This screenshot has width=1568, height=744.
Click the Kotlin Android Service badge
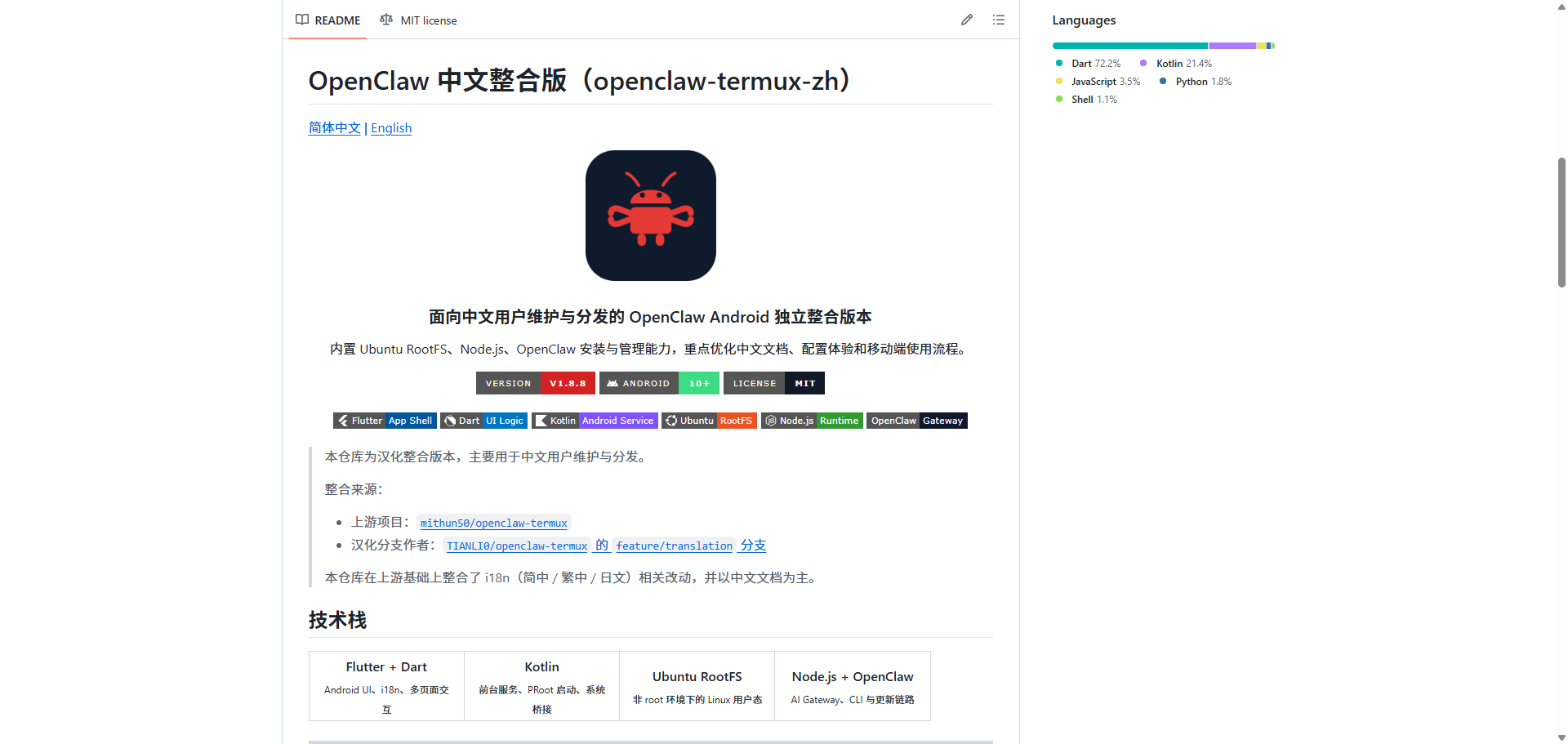(x=594, y=421)
